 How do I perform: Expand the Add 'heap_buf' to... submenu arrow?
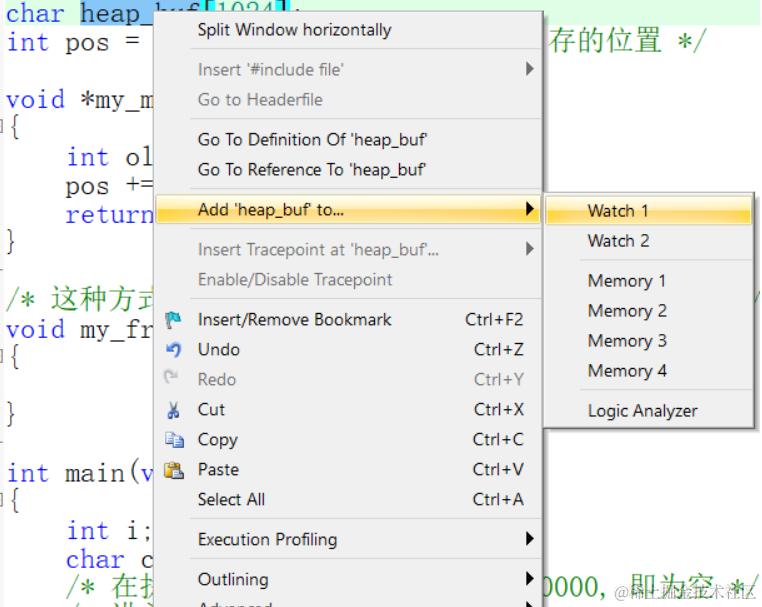click(x=530, y=209)
